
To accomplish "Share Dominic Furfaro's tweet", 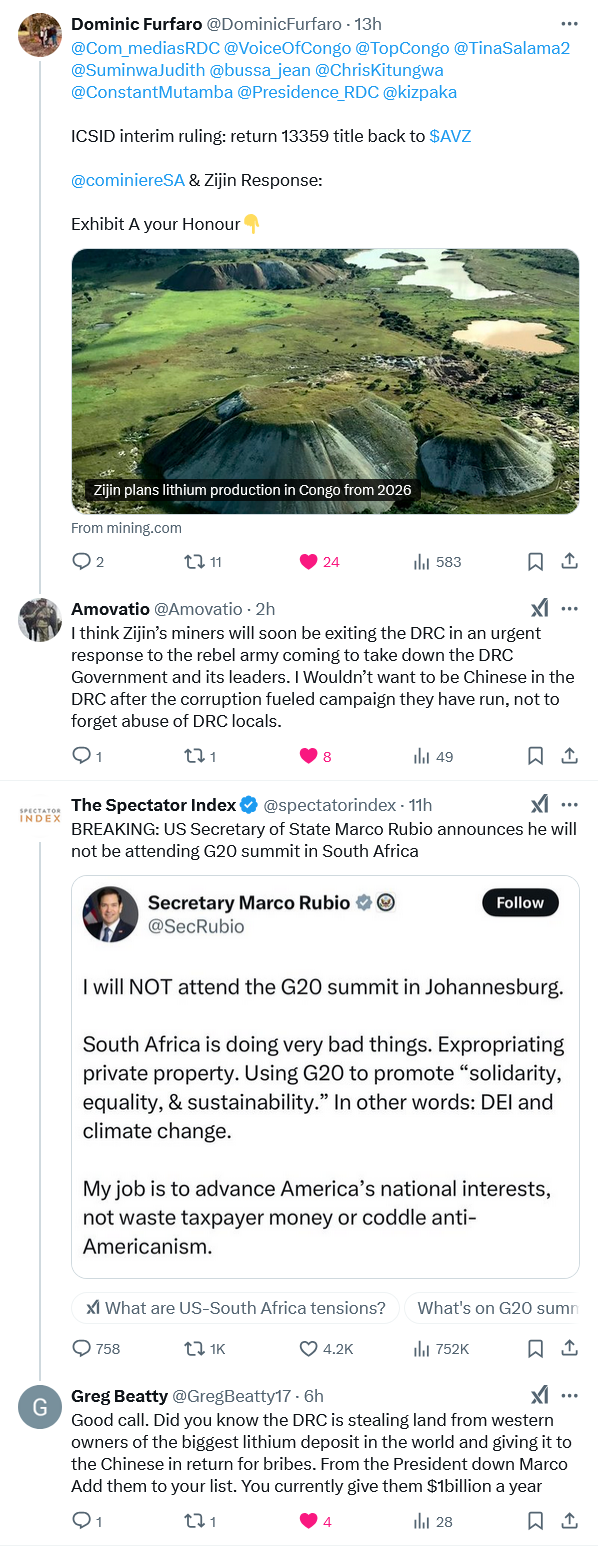I will (569, 562).
